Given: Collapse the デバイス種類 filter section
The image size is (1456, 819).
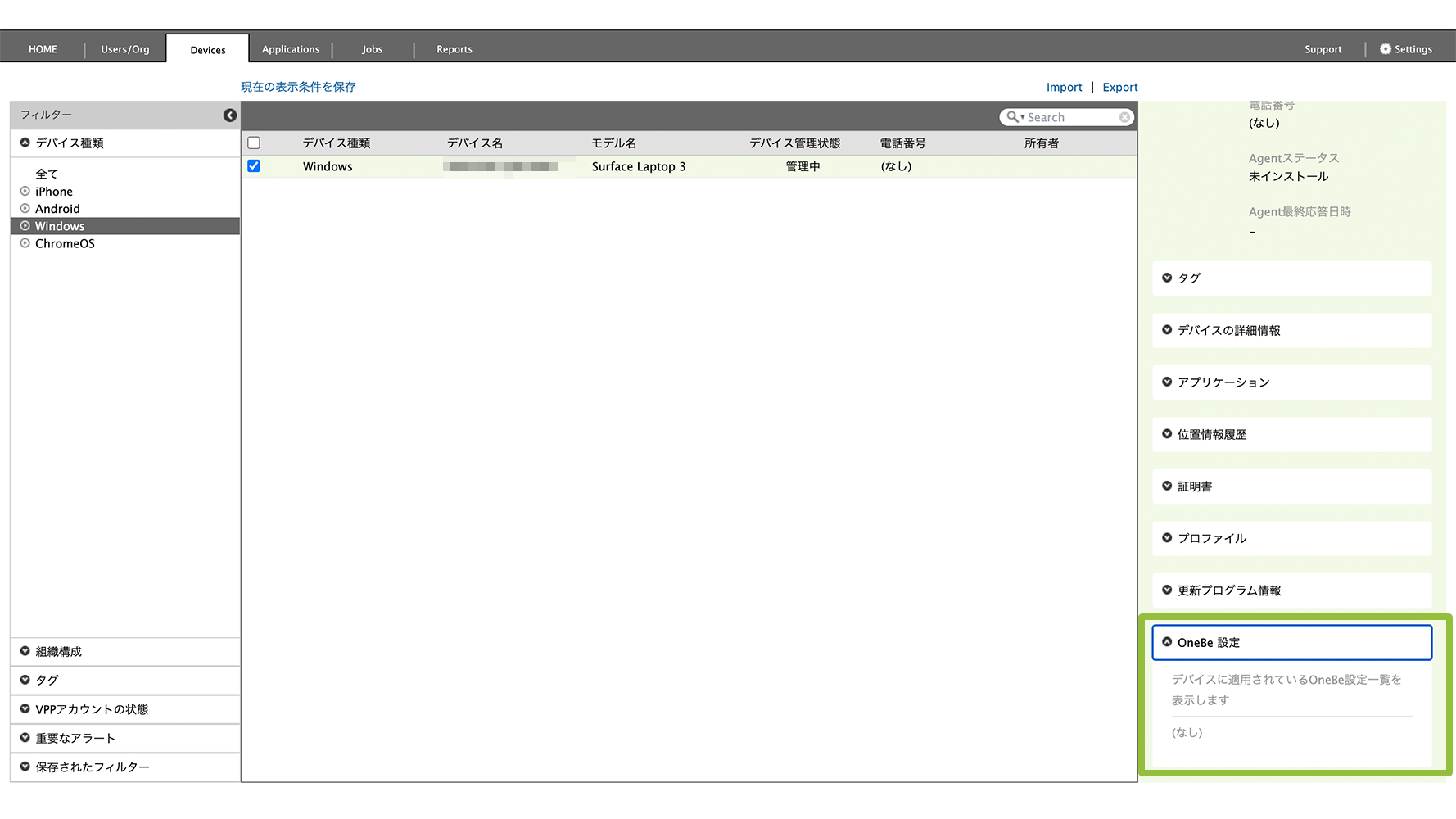Looking at the screenshot, I should 125,143.
